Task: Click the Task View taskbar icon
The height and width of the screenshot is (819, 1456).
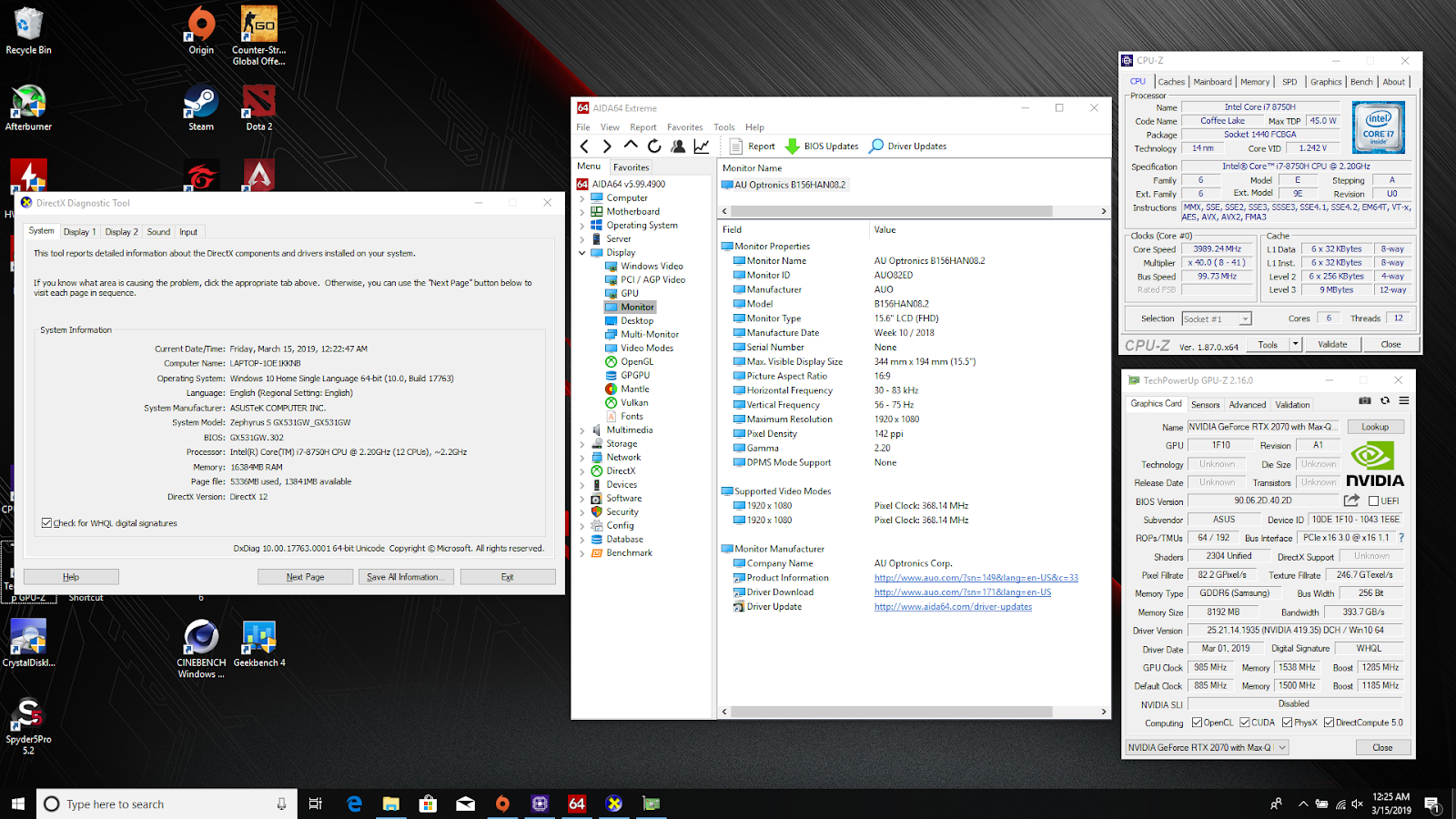Action: 316,804
